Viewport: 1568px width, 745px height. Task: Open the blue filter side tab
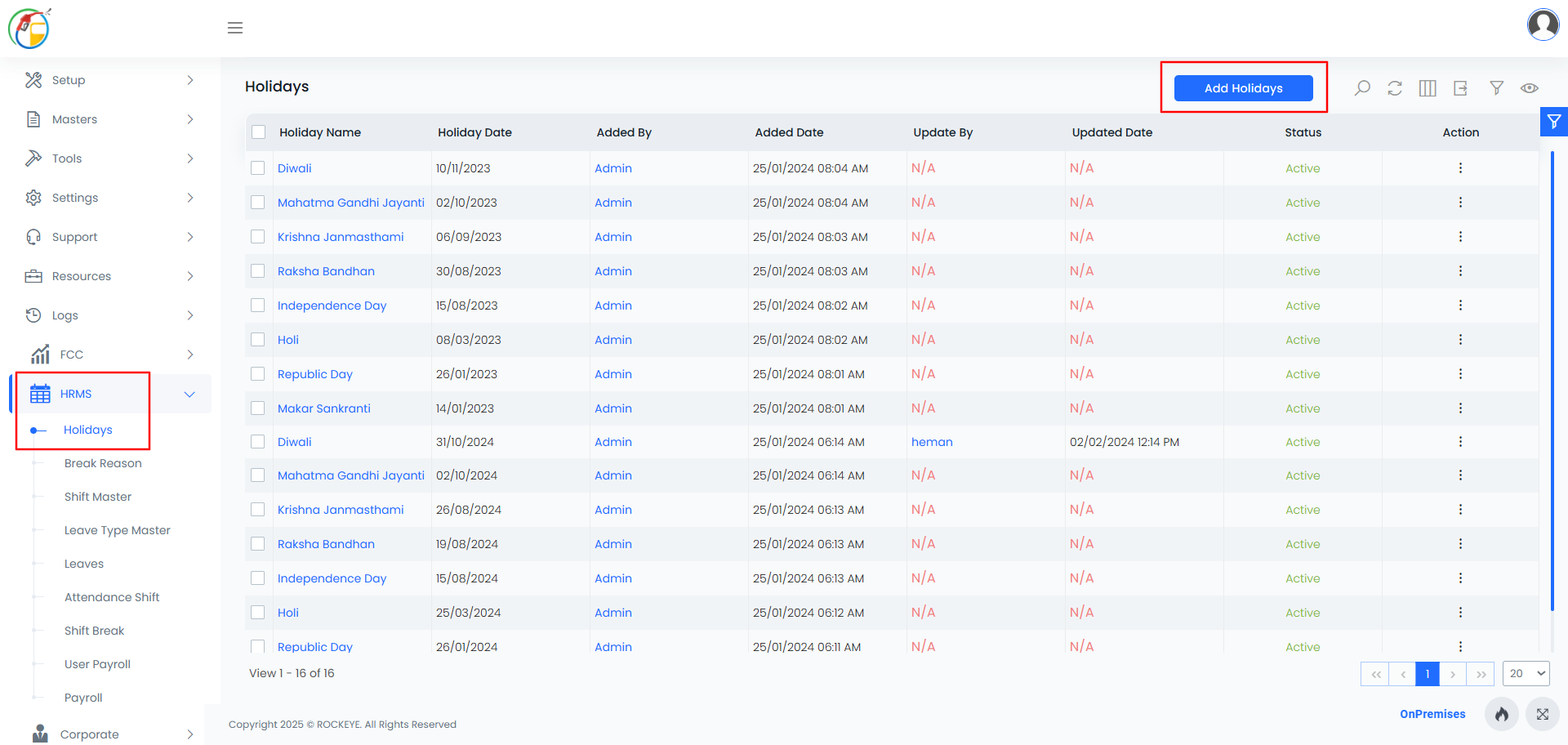(x=1554, y=122)
